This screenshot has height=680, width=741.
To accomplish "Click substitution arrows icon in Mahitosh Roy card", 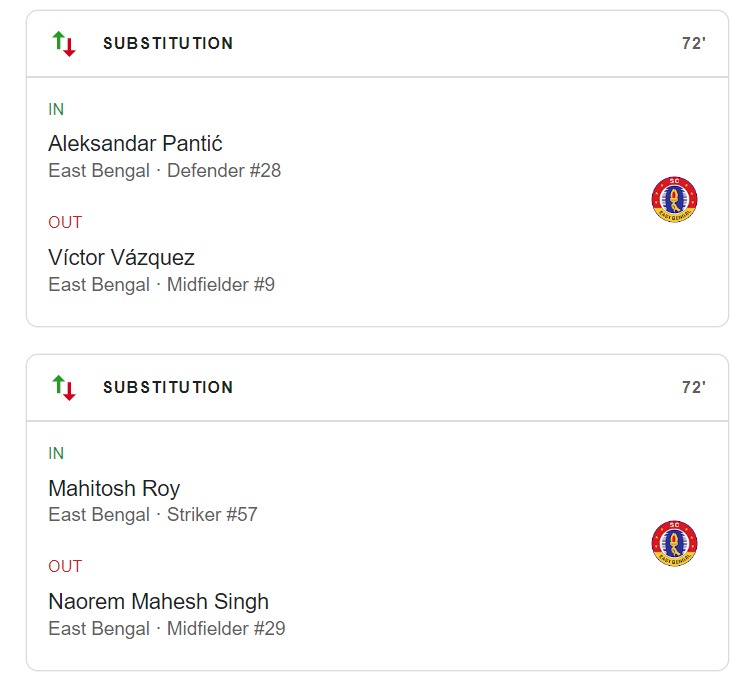I will tap(64, 388).
